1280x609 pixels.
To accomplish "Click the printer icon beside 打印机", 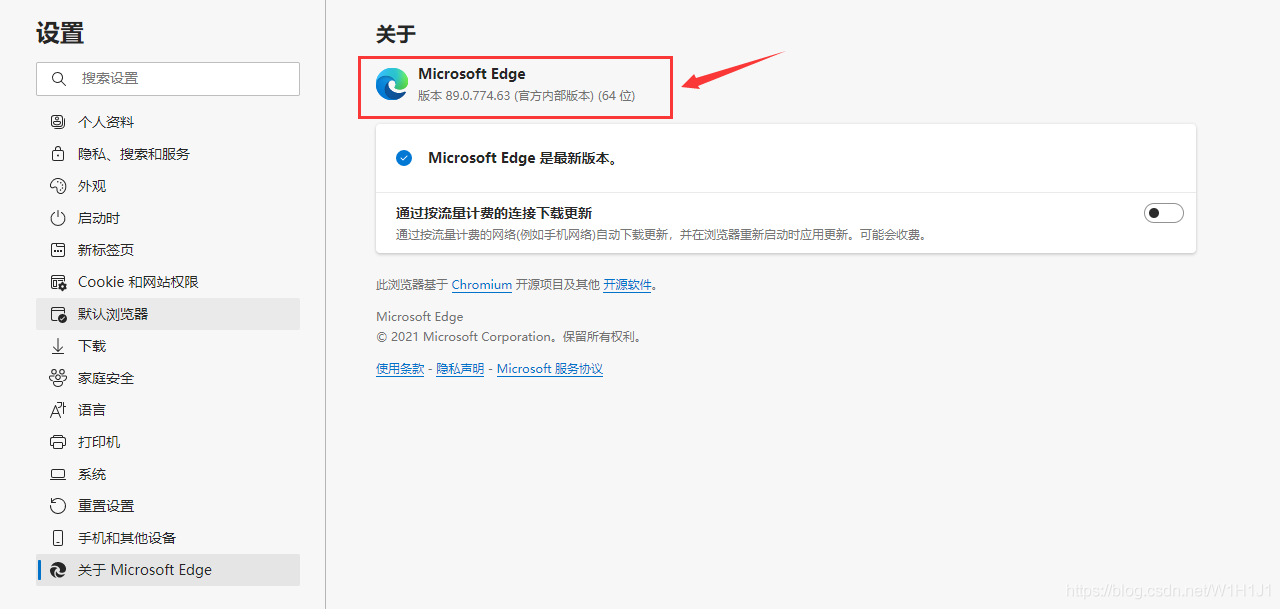I will (x=58, y=442).
